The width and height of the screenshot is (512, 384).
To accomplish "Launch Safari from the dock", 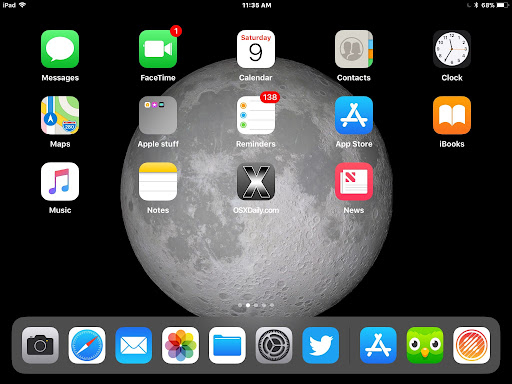I will [87, 345].
